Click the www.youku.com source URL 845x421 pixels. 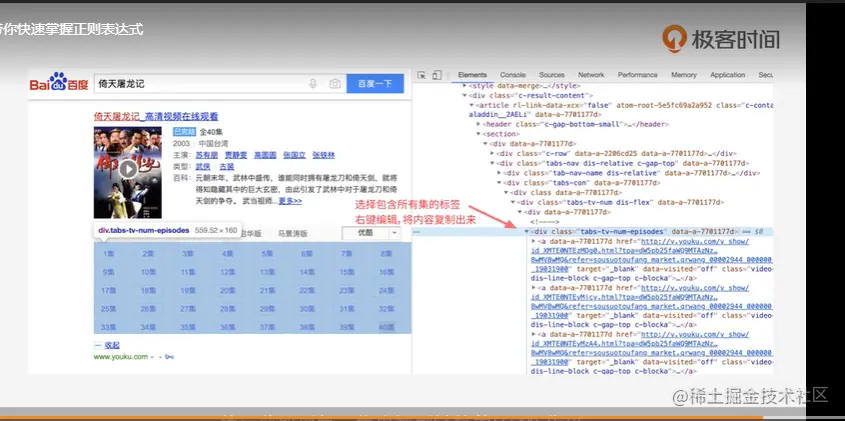121,357
